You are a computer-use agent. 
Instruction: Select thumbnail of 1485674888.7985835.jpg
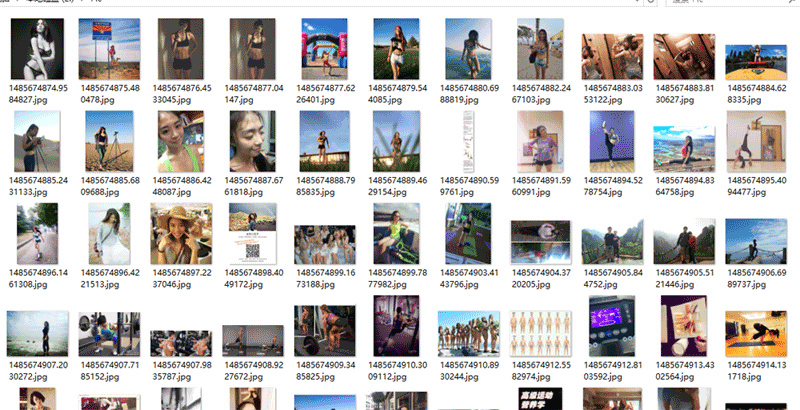[324, 141]
